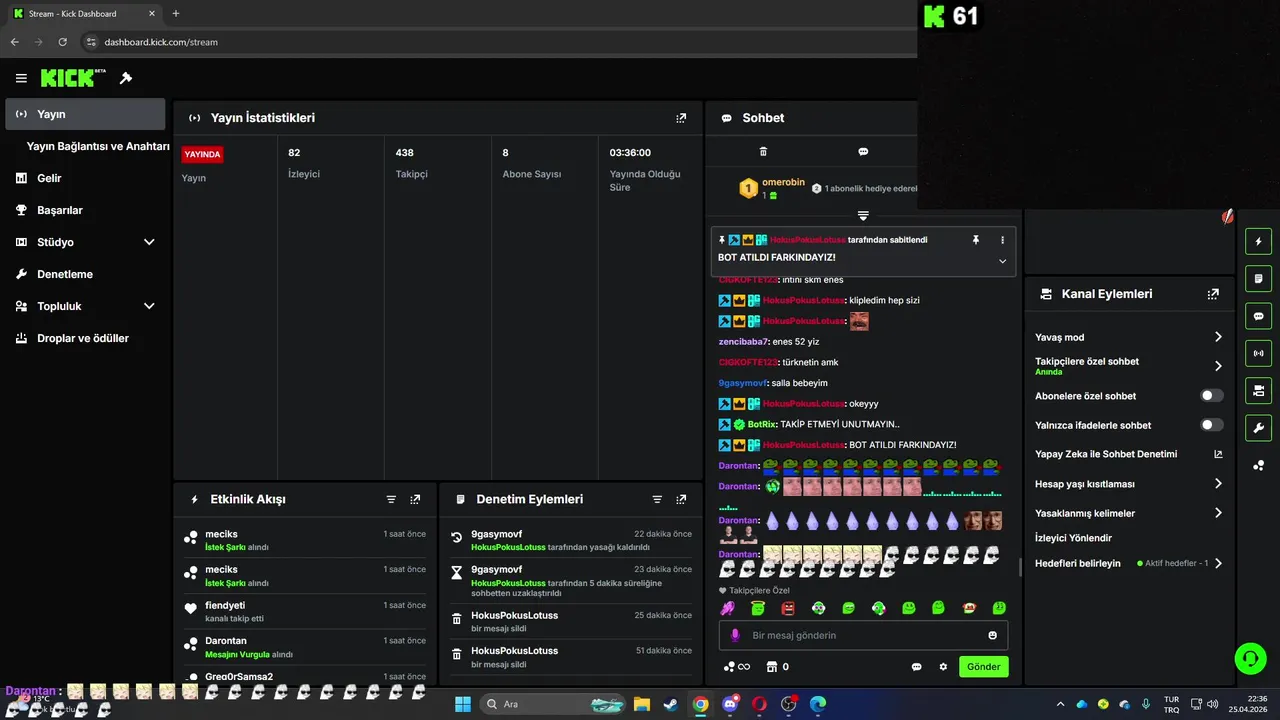
Task: Click the chat message input field
Action: 863,635
